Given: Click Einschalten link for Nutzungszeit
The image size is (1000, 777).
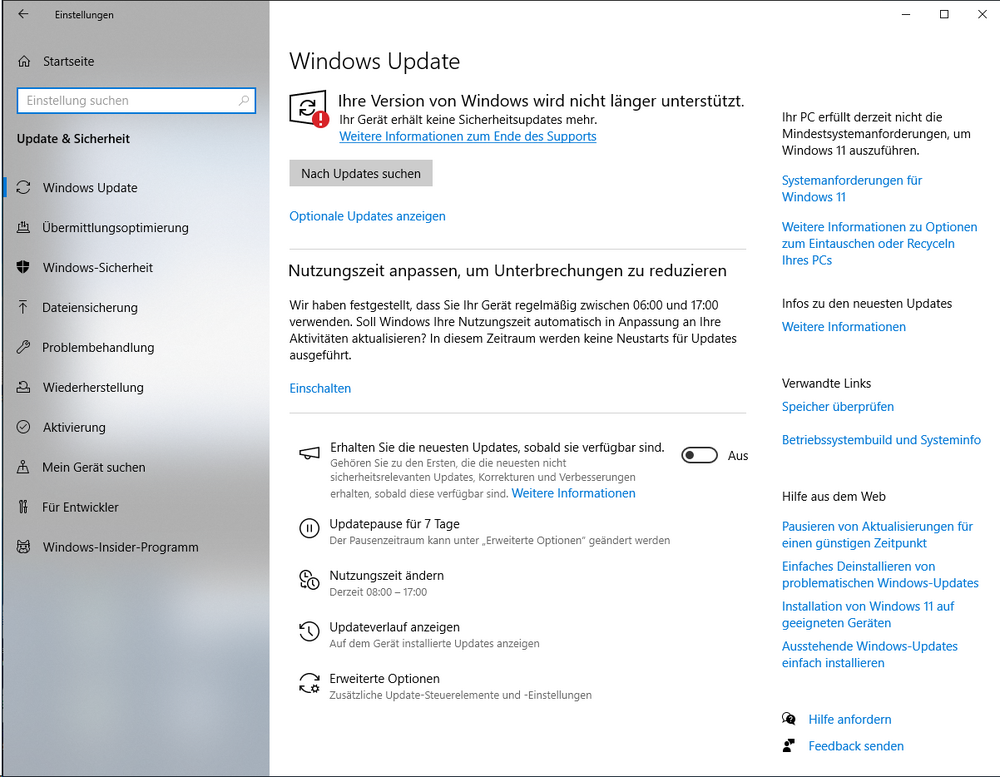Looking at the screenshot, I should pos(320,388).
